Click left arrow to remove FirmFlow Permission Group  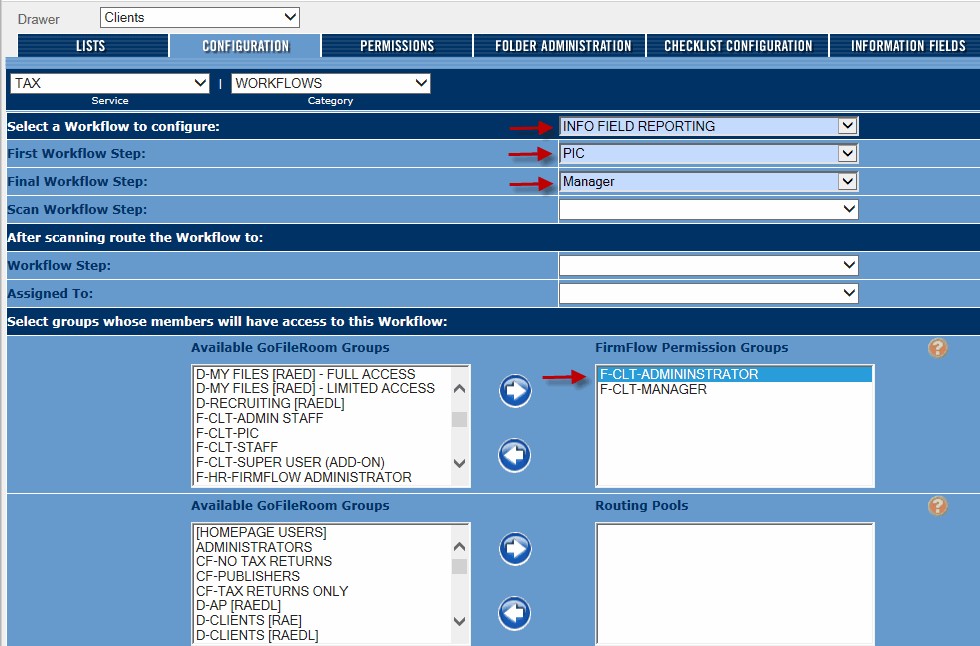(515, 456)
